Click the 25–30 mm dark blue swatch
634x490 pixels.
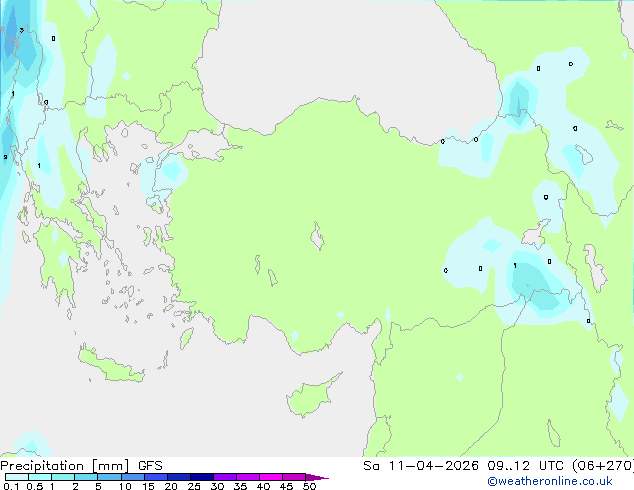point(202,477)
